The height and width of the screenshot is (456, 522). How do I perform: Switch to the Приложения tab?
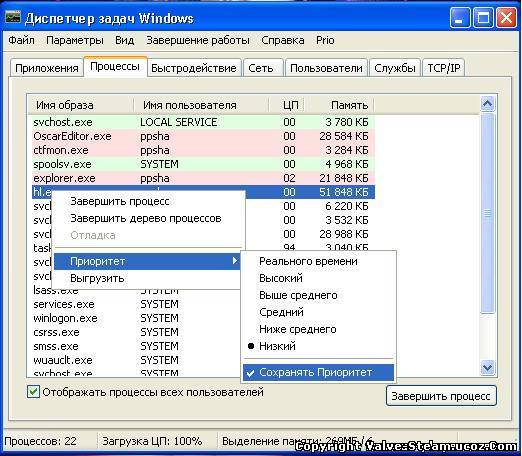coord(47,68)
